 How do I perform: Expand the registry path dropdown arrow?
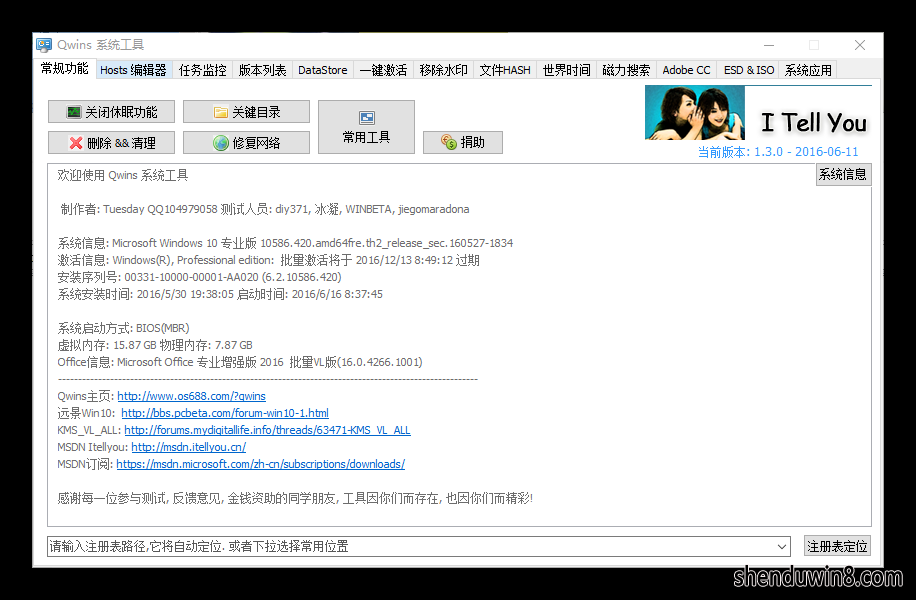tap(782, 547)
